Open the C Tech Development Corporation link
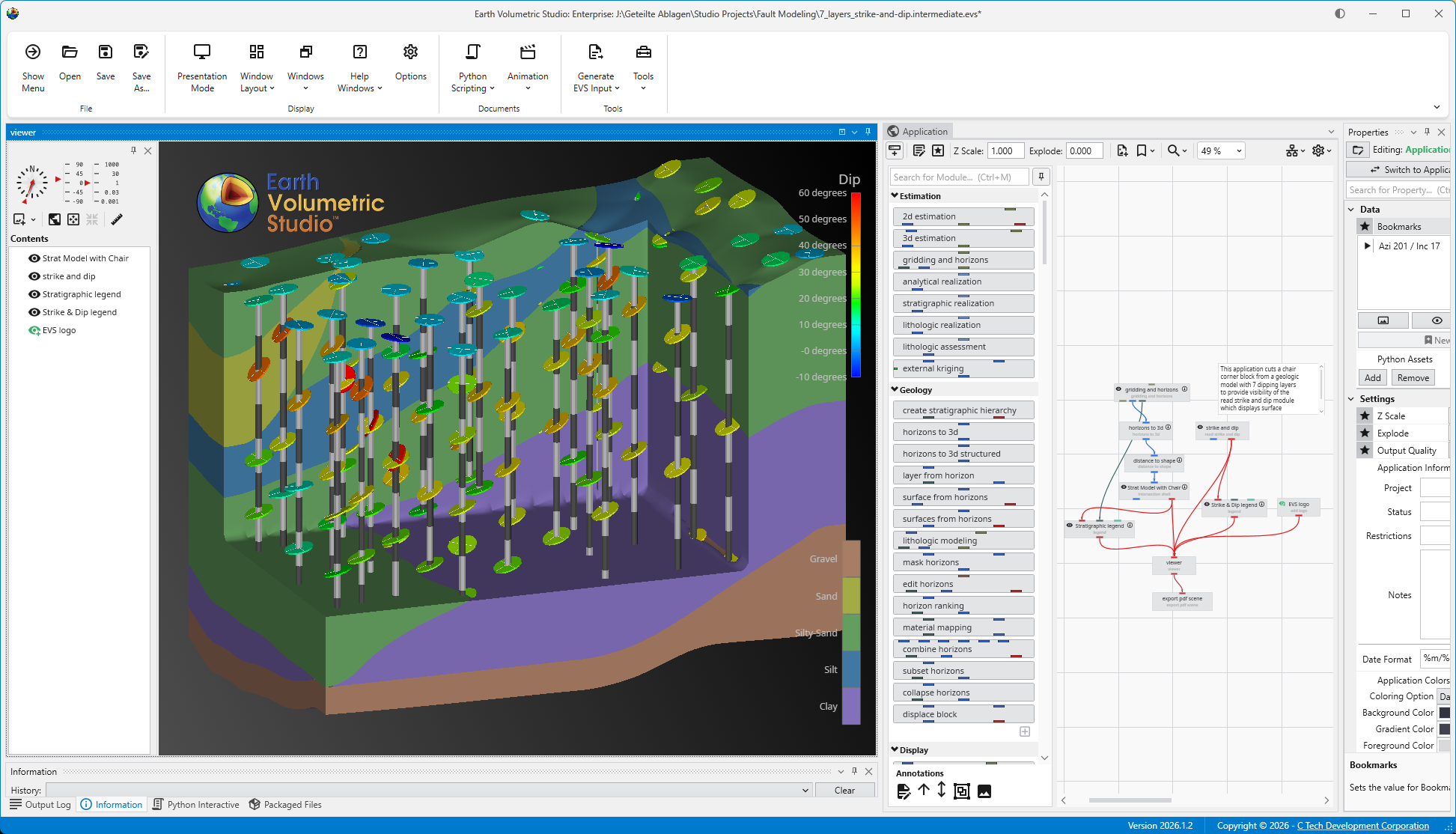 pyautogui.click(x=1363, y=826)
